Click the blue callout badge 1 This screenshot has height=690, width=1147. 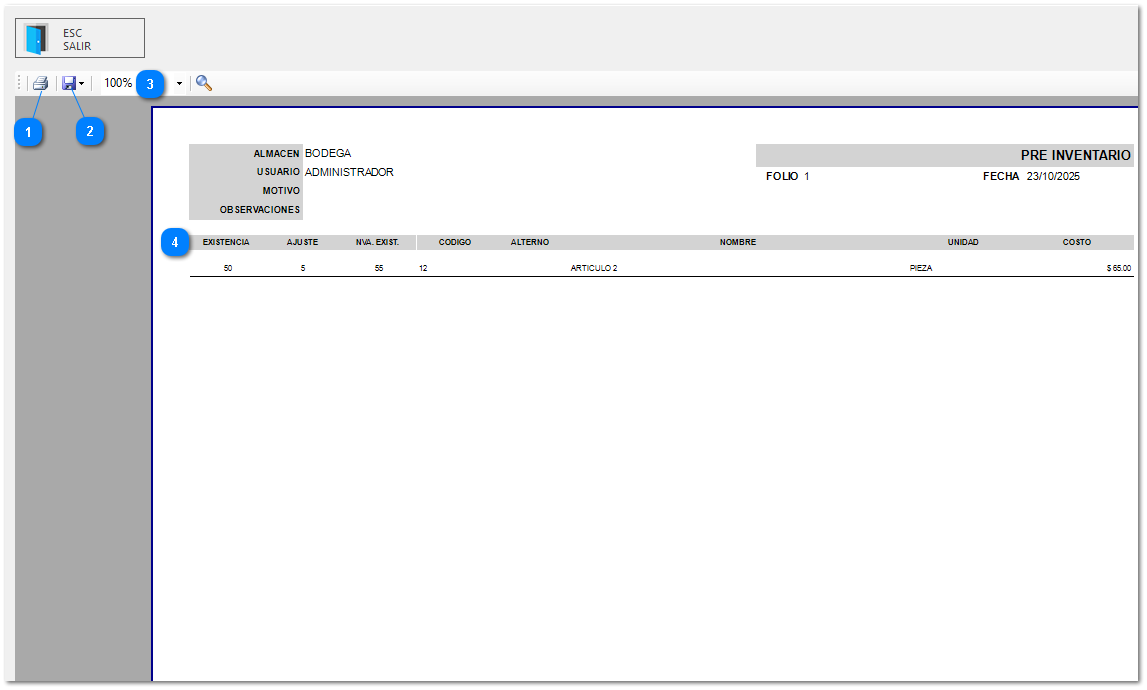(x=29, y=131)
